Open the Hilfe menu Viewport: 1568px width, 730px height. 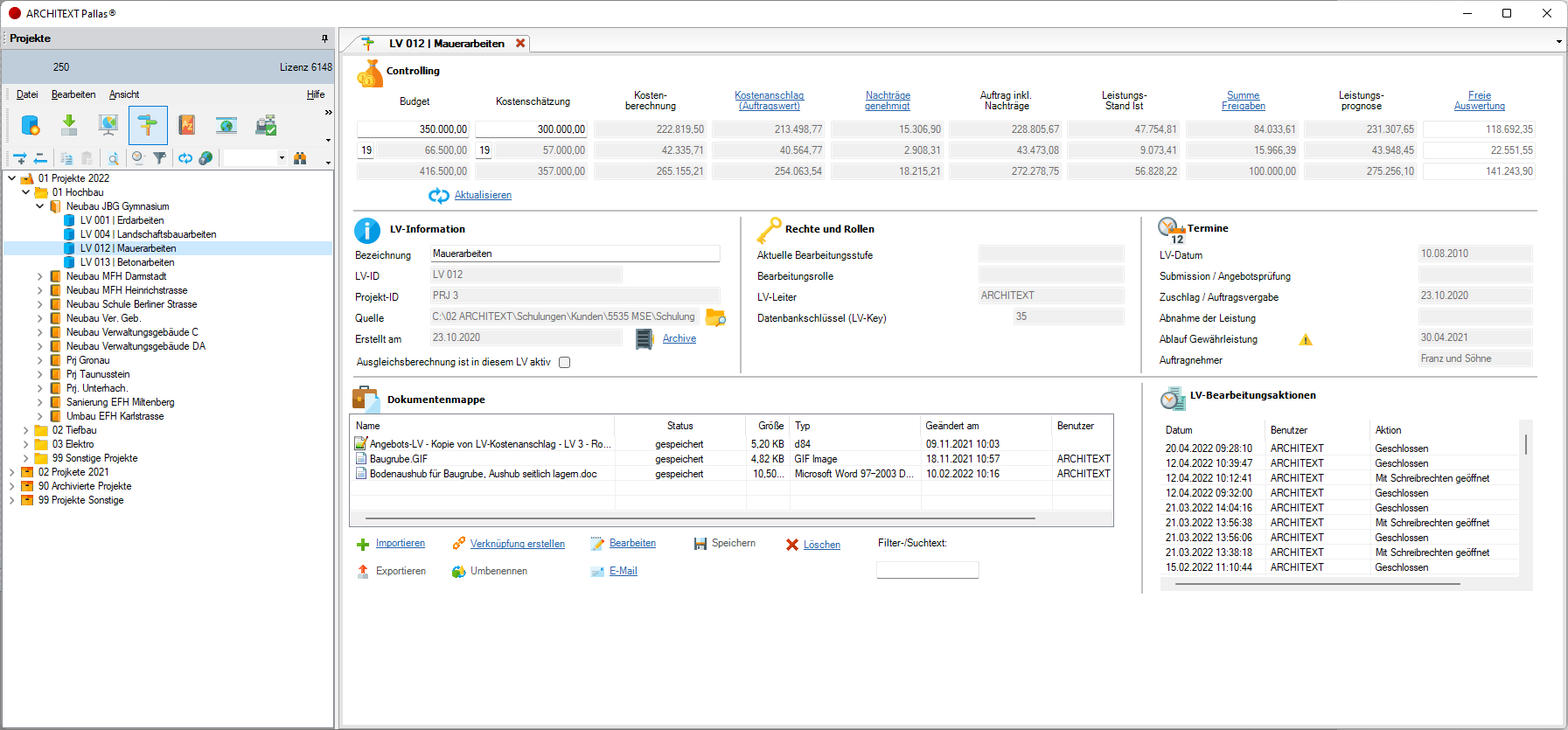[x=316, y=94]
